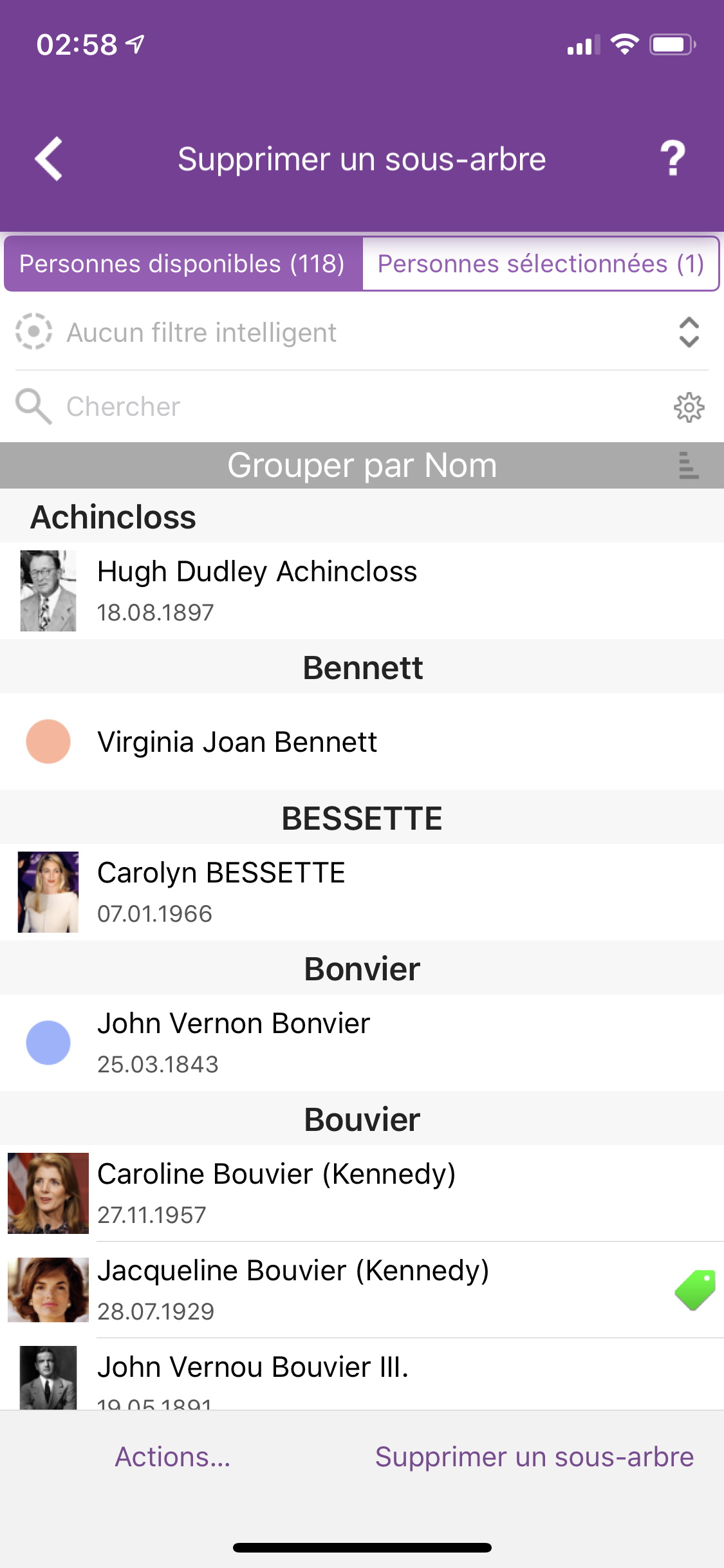Viewport: 724px width, 1568px height.
Task: Tap the back arrow icon
Action: [x=49, y=158]
